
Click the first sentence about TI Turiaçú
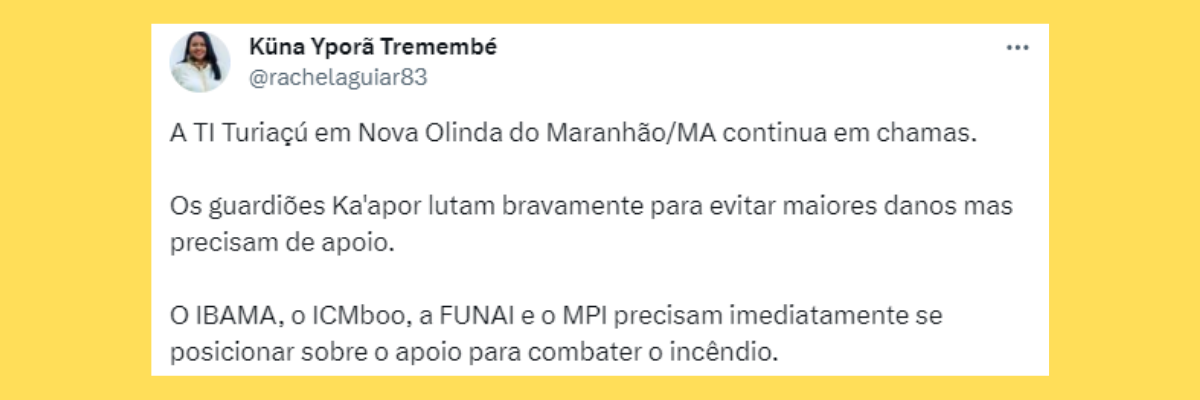571,135
